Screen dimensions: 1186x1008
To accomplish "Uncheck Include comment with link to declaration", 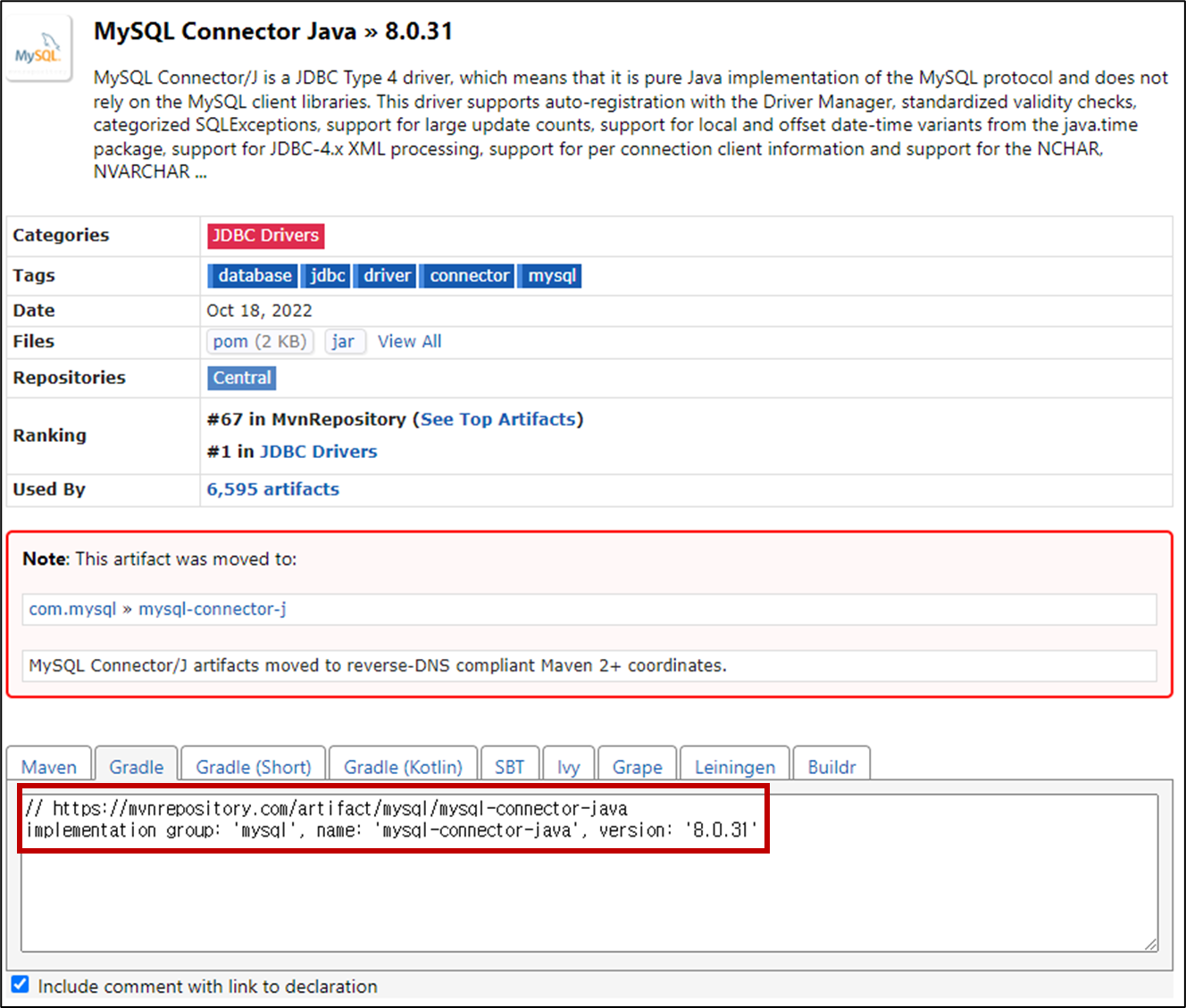I will [20, 985].
